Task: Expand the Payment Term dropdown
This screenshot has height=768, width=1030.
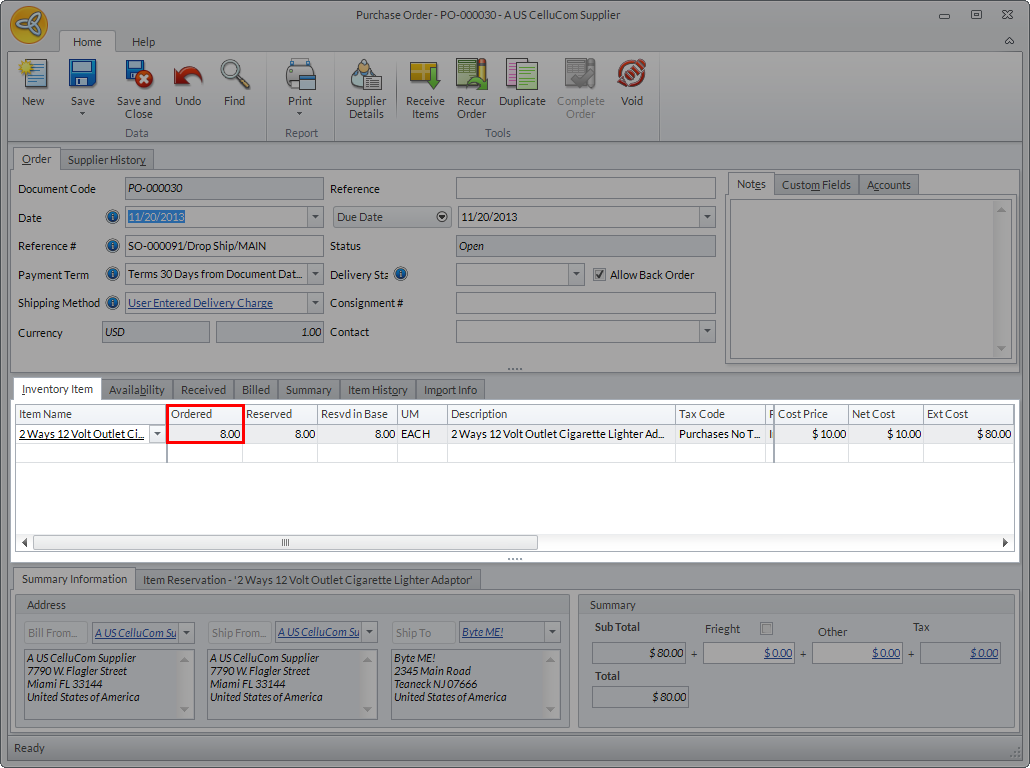Action: point(315,275)
